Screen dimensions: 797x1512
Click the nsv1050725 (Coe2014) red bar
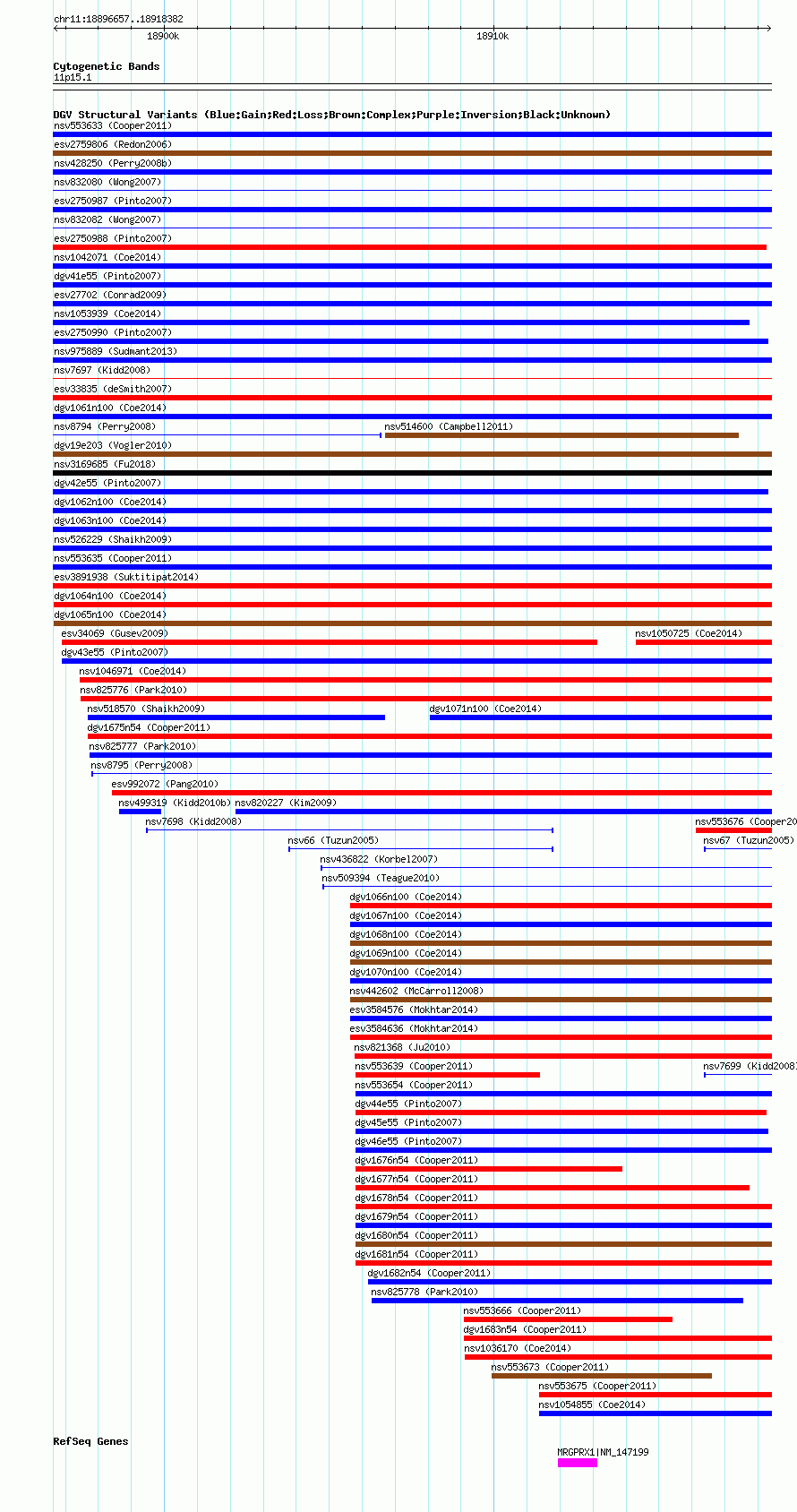(x=704, y=642)
